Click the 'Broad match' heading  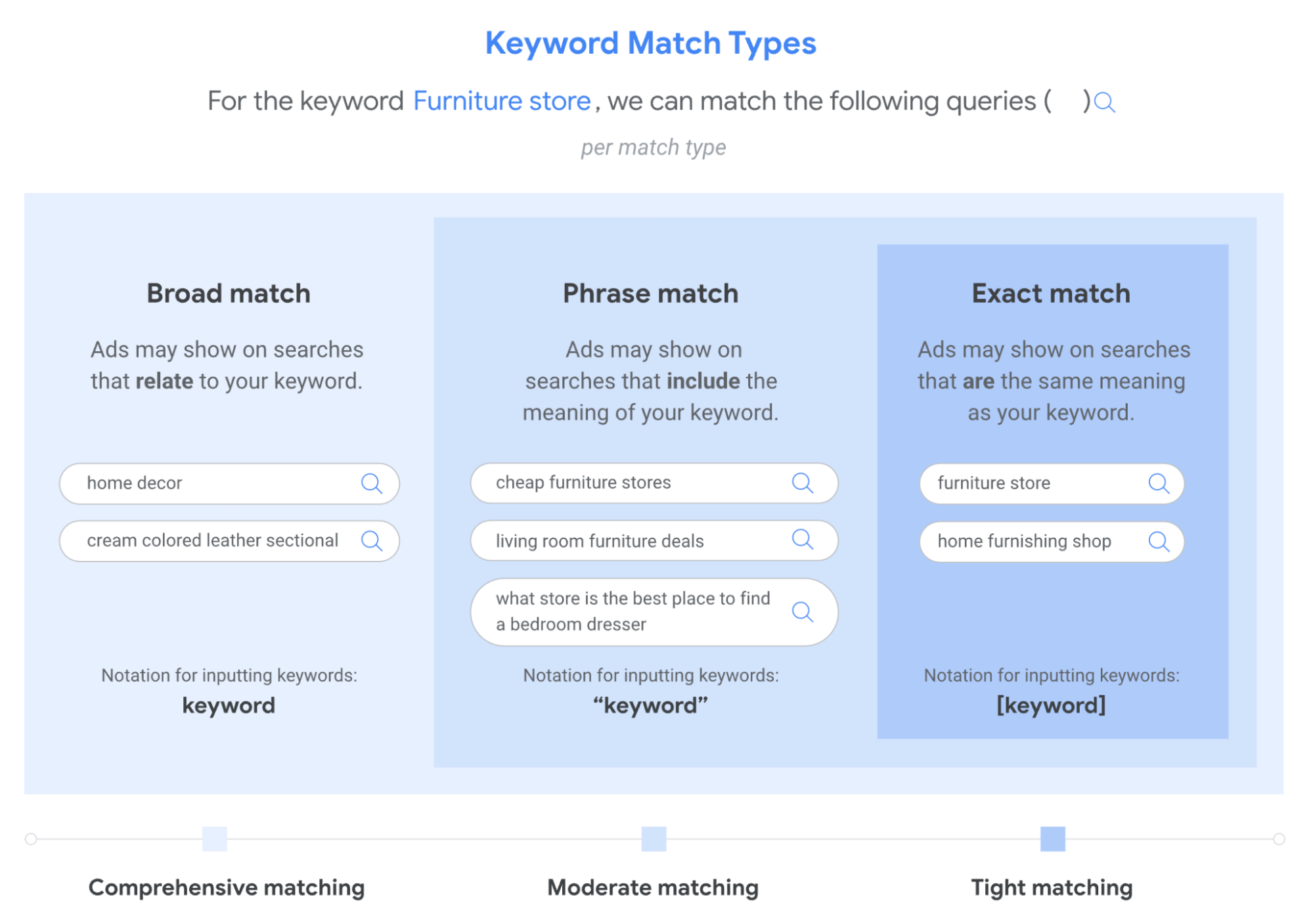click(229, 294)
